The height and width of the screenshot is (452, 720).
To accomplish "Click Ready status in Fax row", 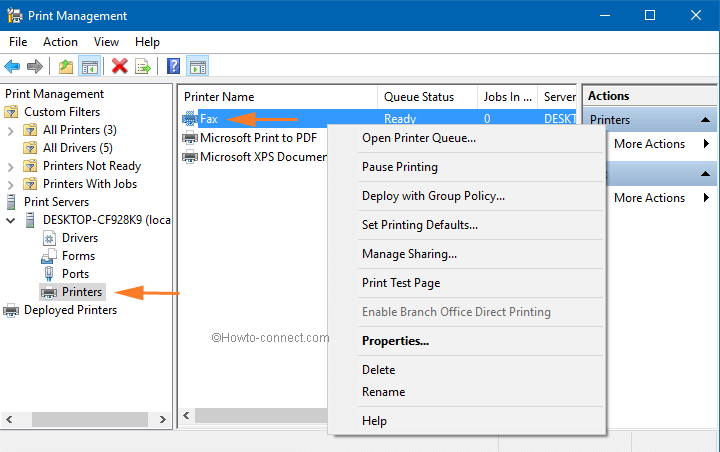I will (400, 119).
